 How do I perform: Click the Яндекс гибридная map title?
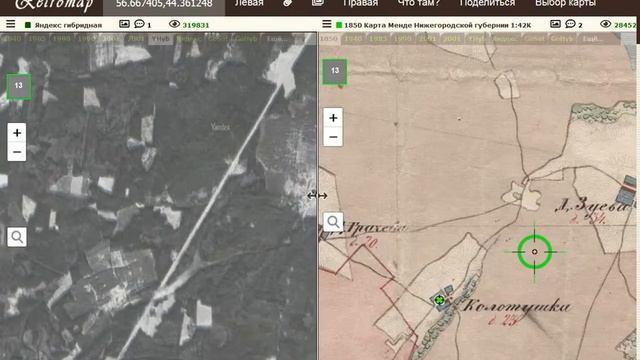pyautogui.click(x=68, y=25)
